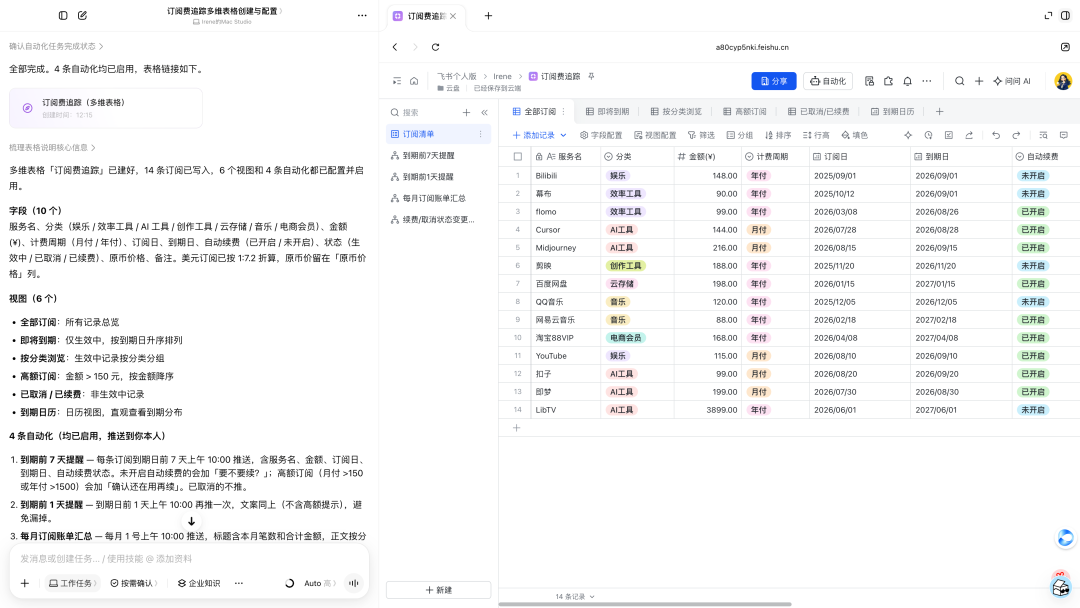Switch to 即将到期 view tab

[608, 112]
